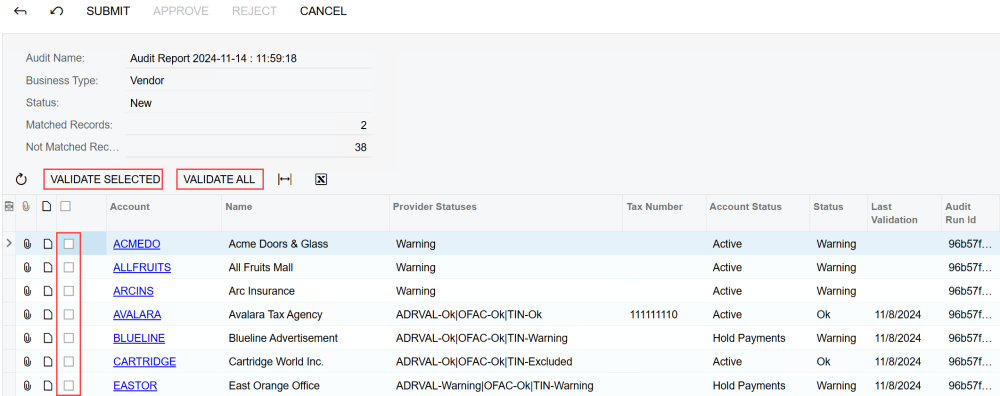Image resolution: width=1000 pixels, height=396 pixels.
Task: Click the note document icon for AVALARA
Action: click(47, 314)
